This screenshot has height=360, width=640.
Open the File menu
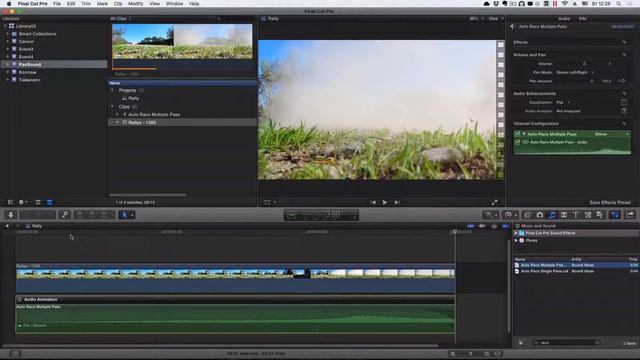(57, 4)
